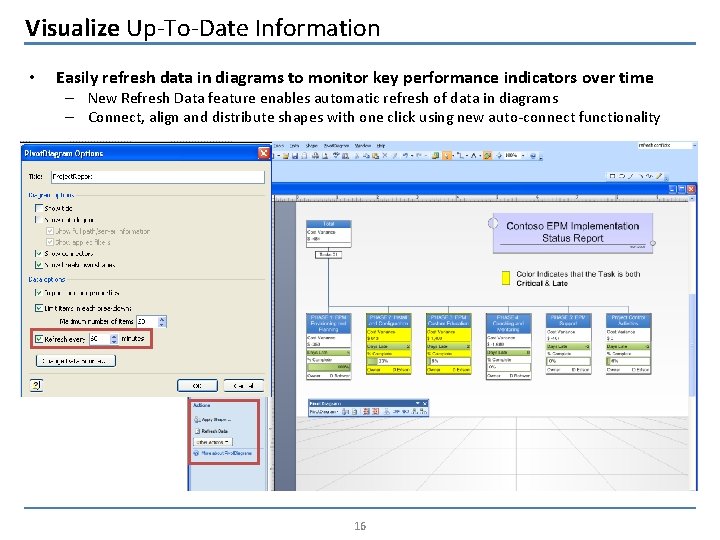Select the Pencil drawing tool
Image resolution: width=720 pixels, height=540 pixels.
[659, 176]
